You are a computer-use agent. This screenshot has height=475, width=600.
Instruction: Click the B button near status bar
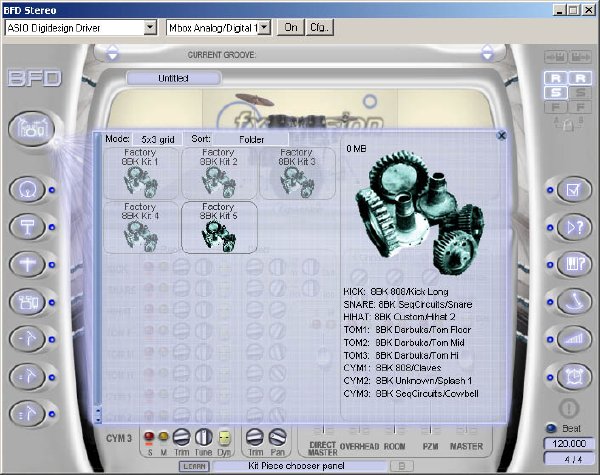point(402,466)
